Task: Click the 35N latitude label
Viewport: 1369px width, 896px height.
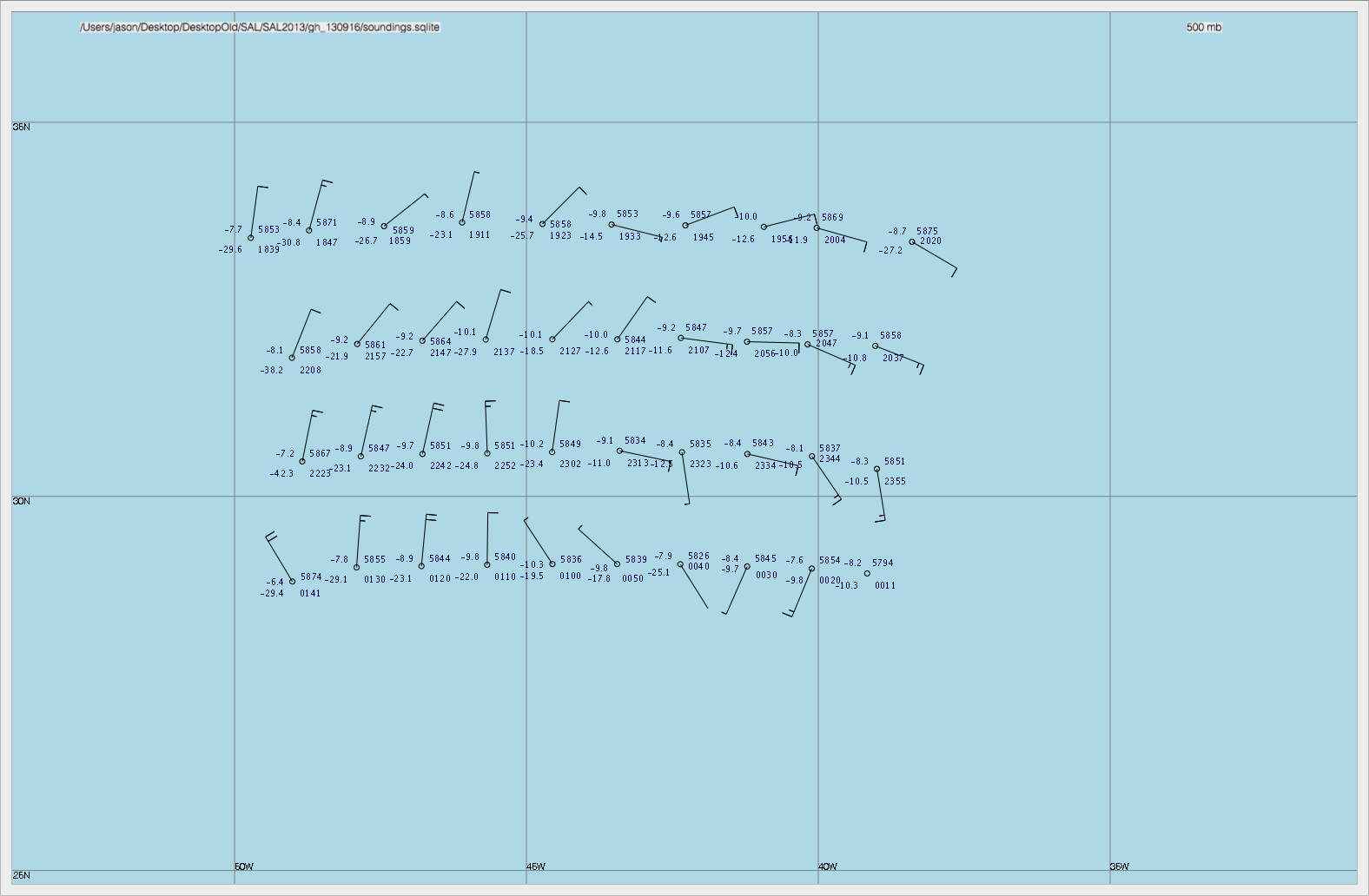Action: [22, 127]
